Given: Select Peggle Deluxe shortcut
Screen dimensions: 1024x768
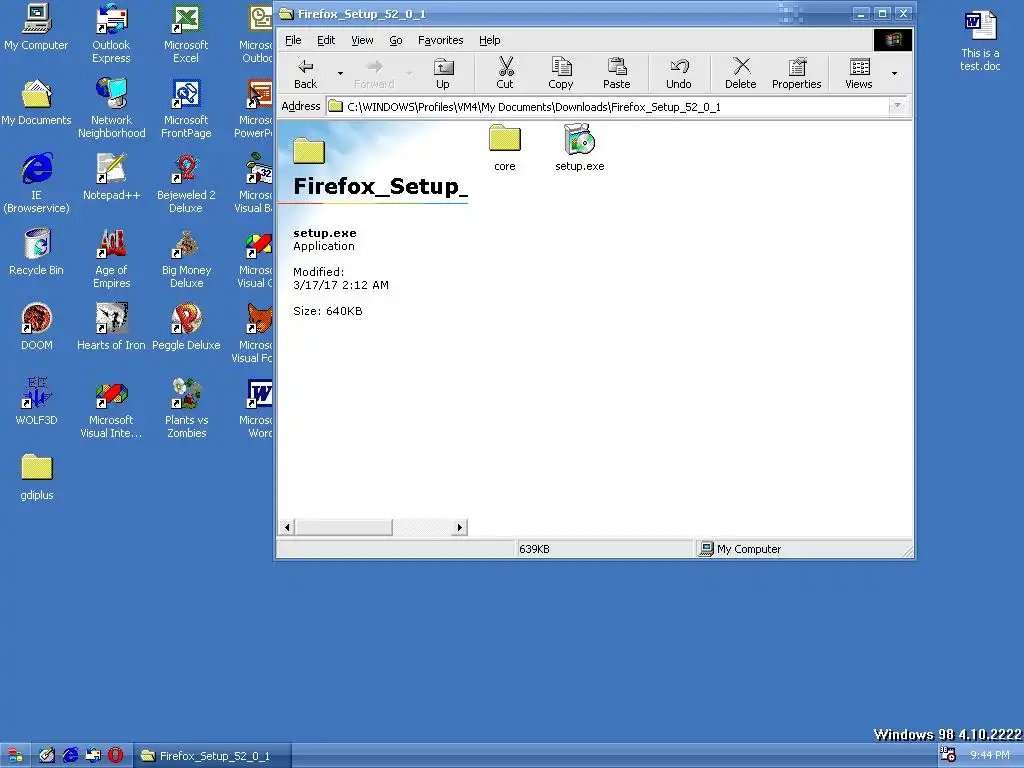Looking at the screenshot, I should 186,327.
